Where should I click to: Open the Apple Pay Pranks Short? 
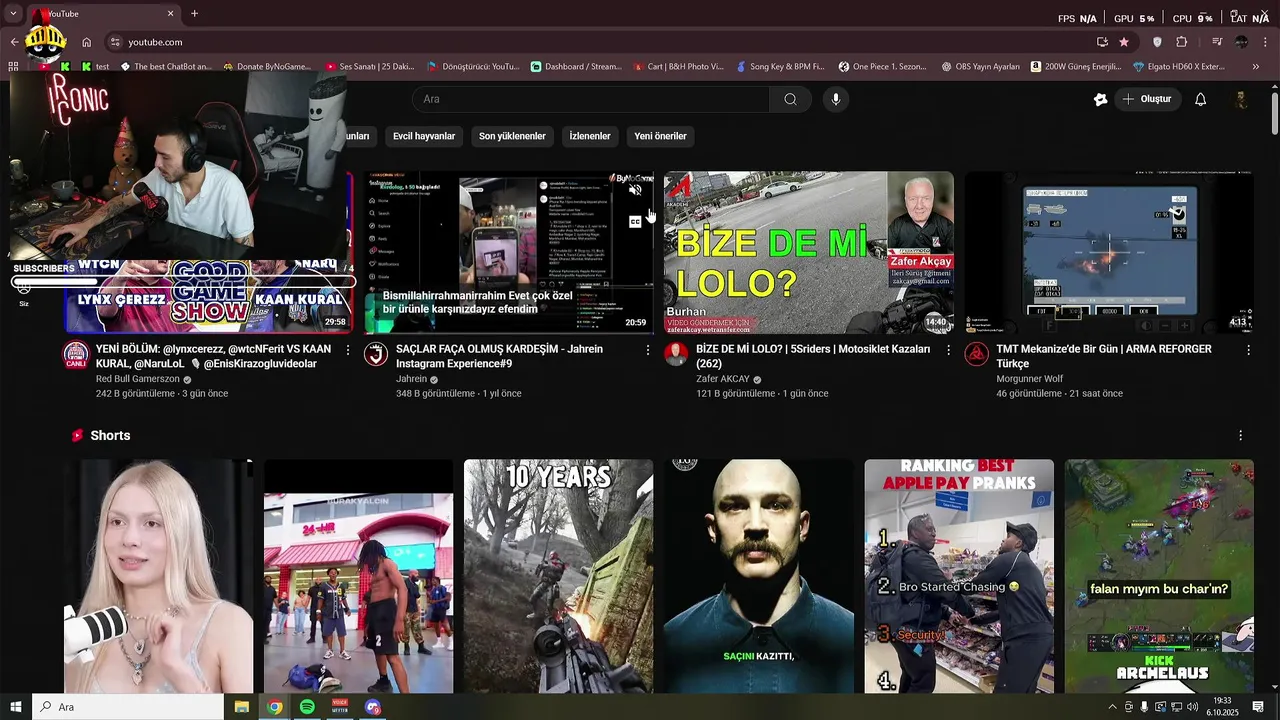click(x=959, y=576)
